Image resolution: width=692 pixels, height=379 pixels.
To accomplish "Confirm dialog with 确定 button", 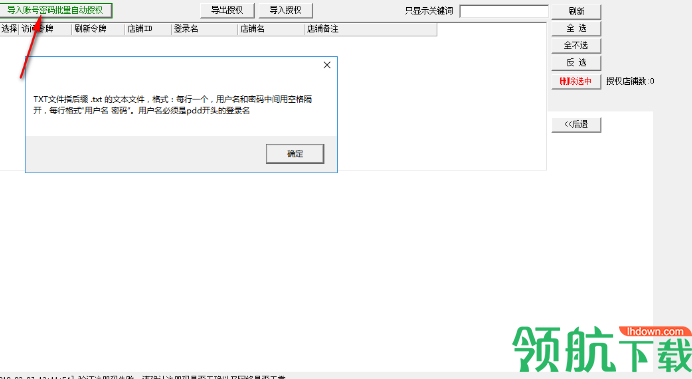I will click(x=295, y=154).
